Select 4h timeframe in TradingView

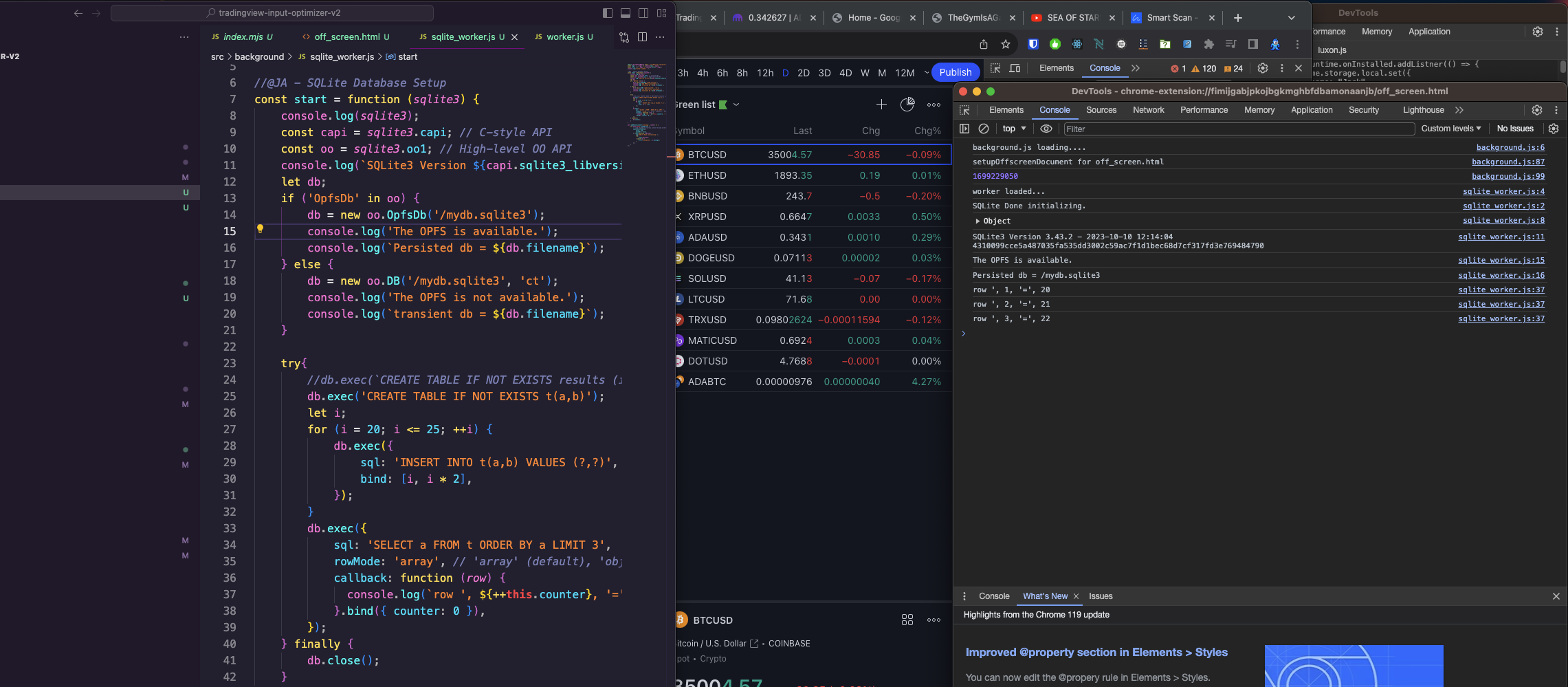[703, 73]
